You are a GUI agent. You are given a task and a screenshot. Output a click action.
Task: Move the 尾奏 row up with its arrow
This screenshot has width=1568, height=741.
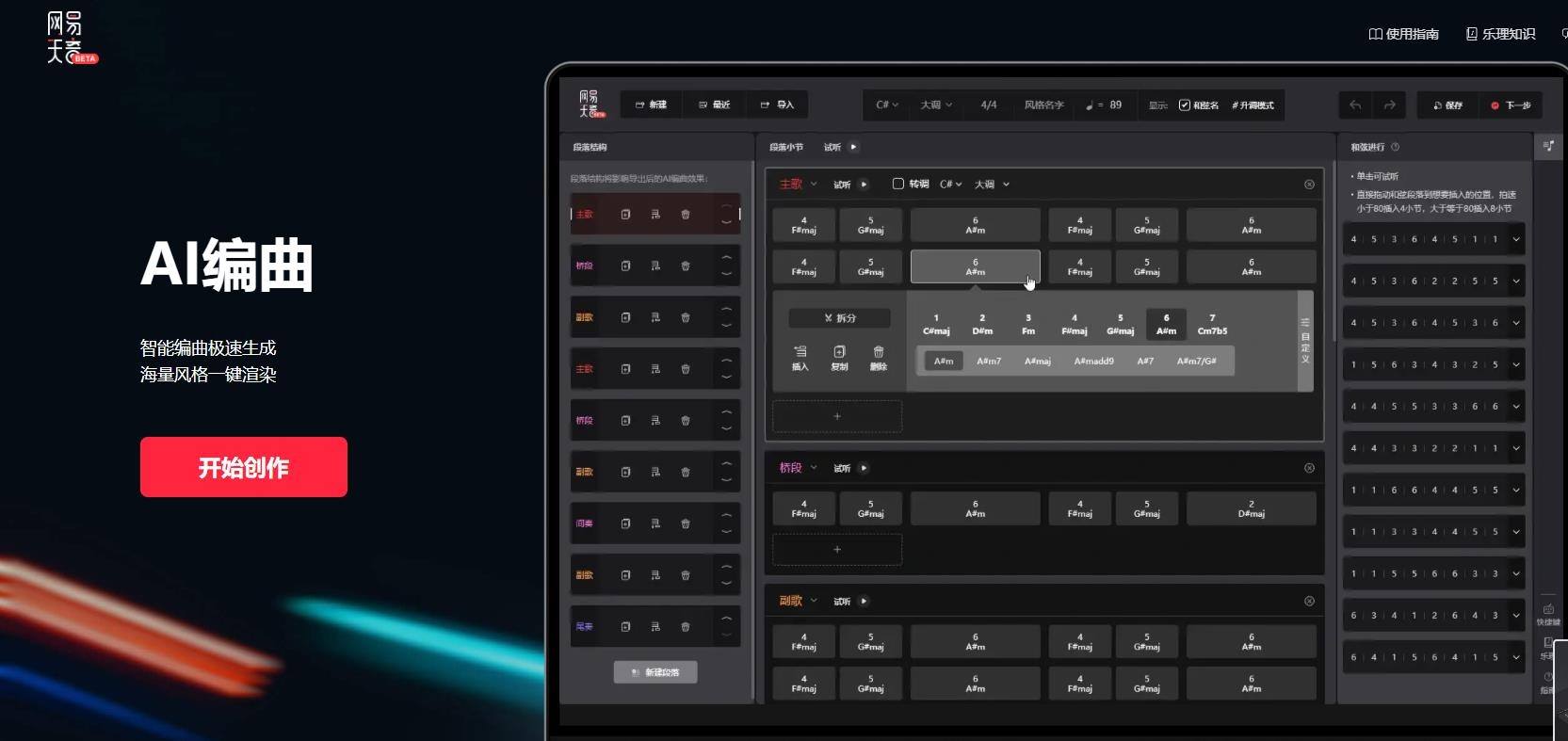click(726, 617)
